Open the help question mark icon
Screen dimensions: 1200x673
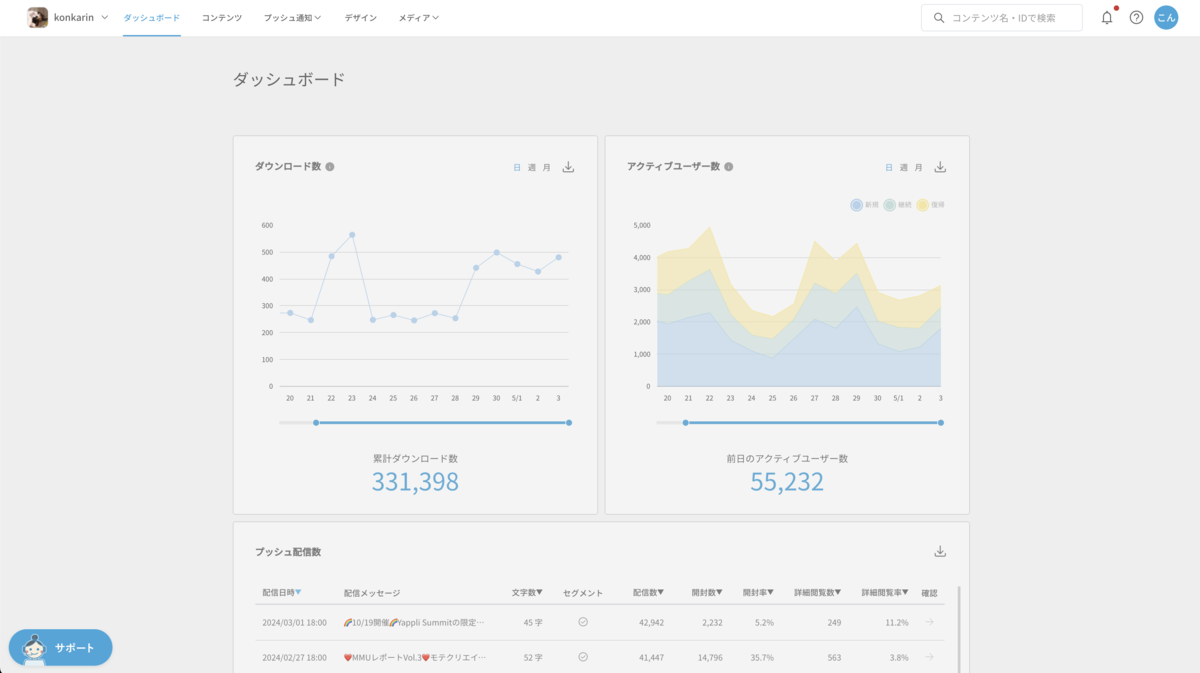tap(1136, 17)
